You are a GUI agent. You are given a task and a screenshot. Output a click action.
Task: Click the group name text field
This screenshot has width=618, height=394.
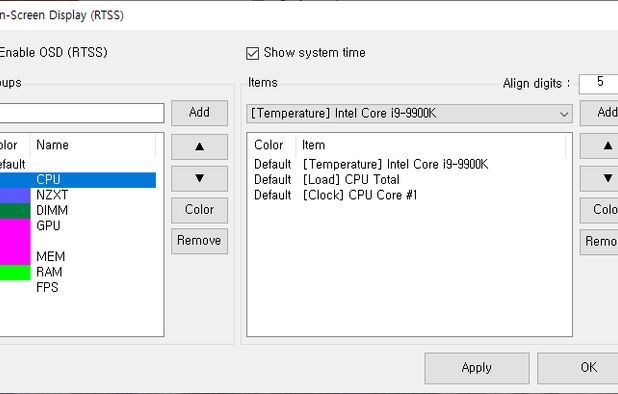(82, 113)
